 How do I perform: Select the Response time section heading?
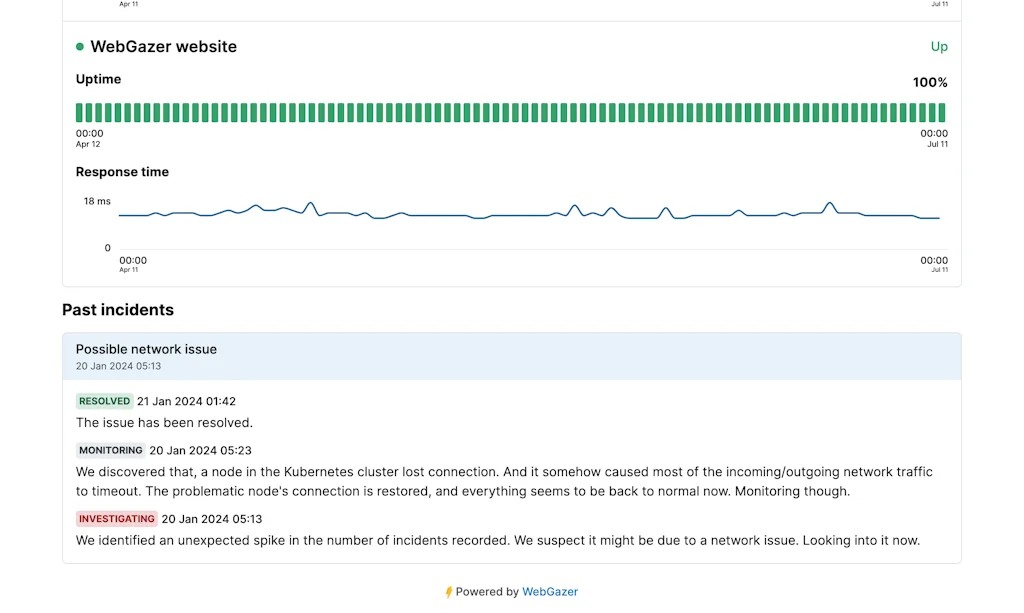pos(122,171)
